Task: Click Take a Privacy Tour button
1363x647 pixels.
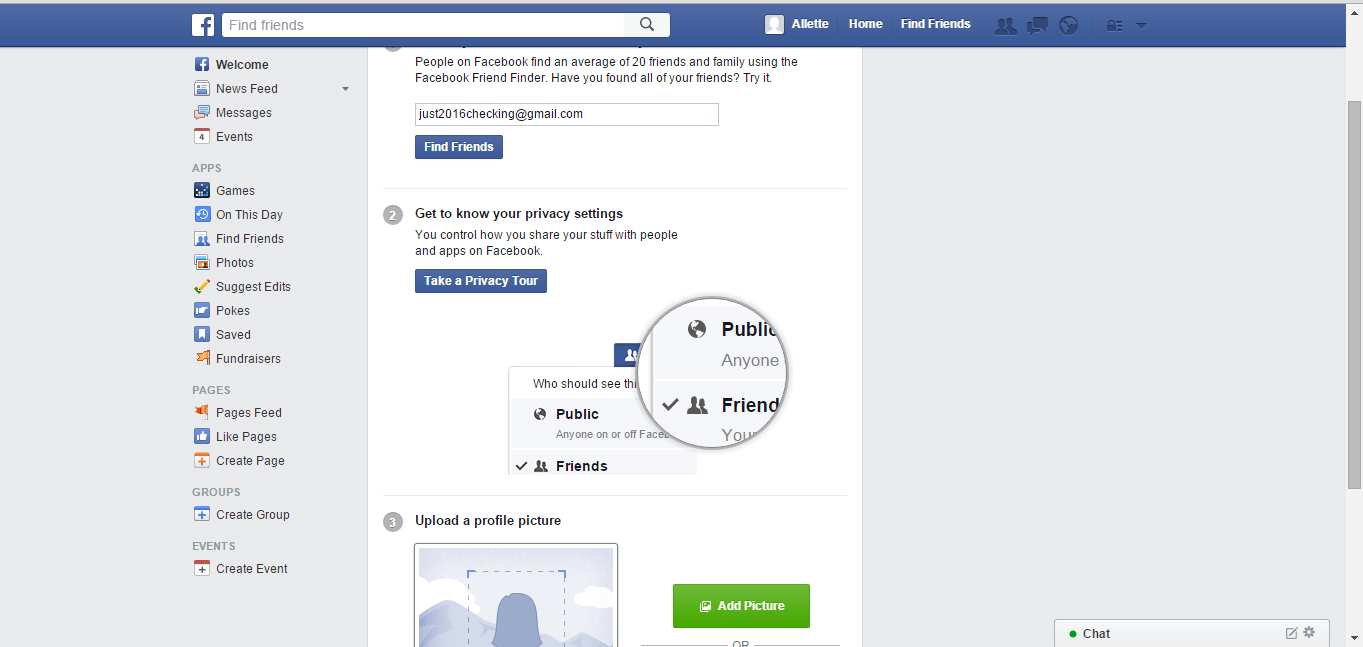Action: (481, 281)
